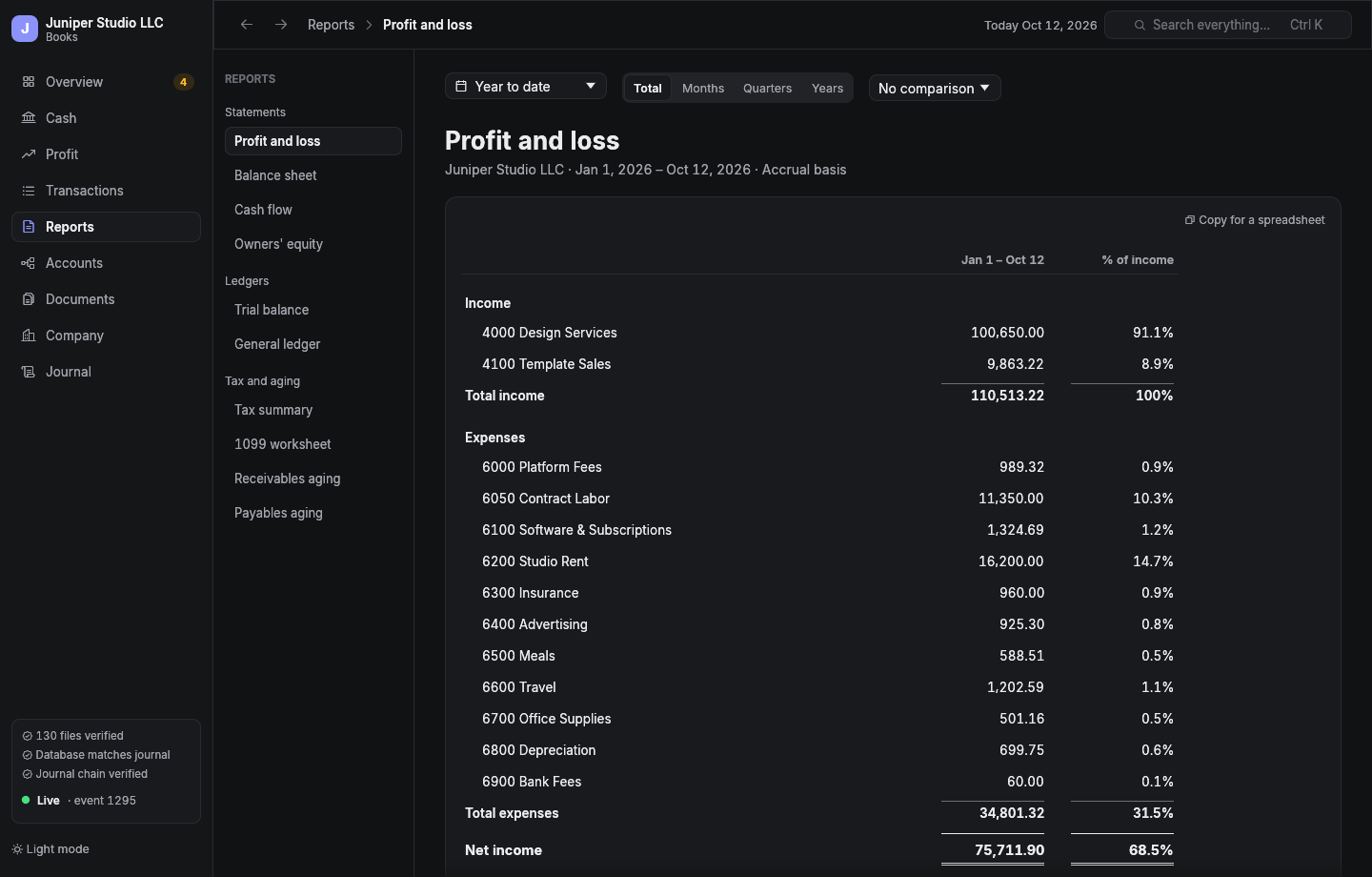This screenshot has height=877, width=1372.
Task: Open the Year to date dropdown
Action: pos(526,87)
